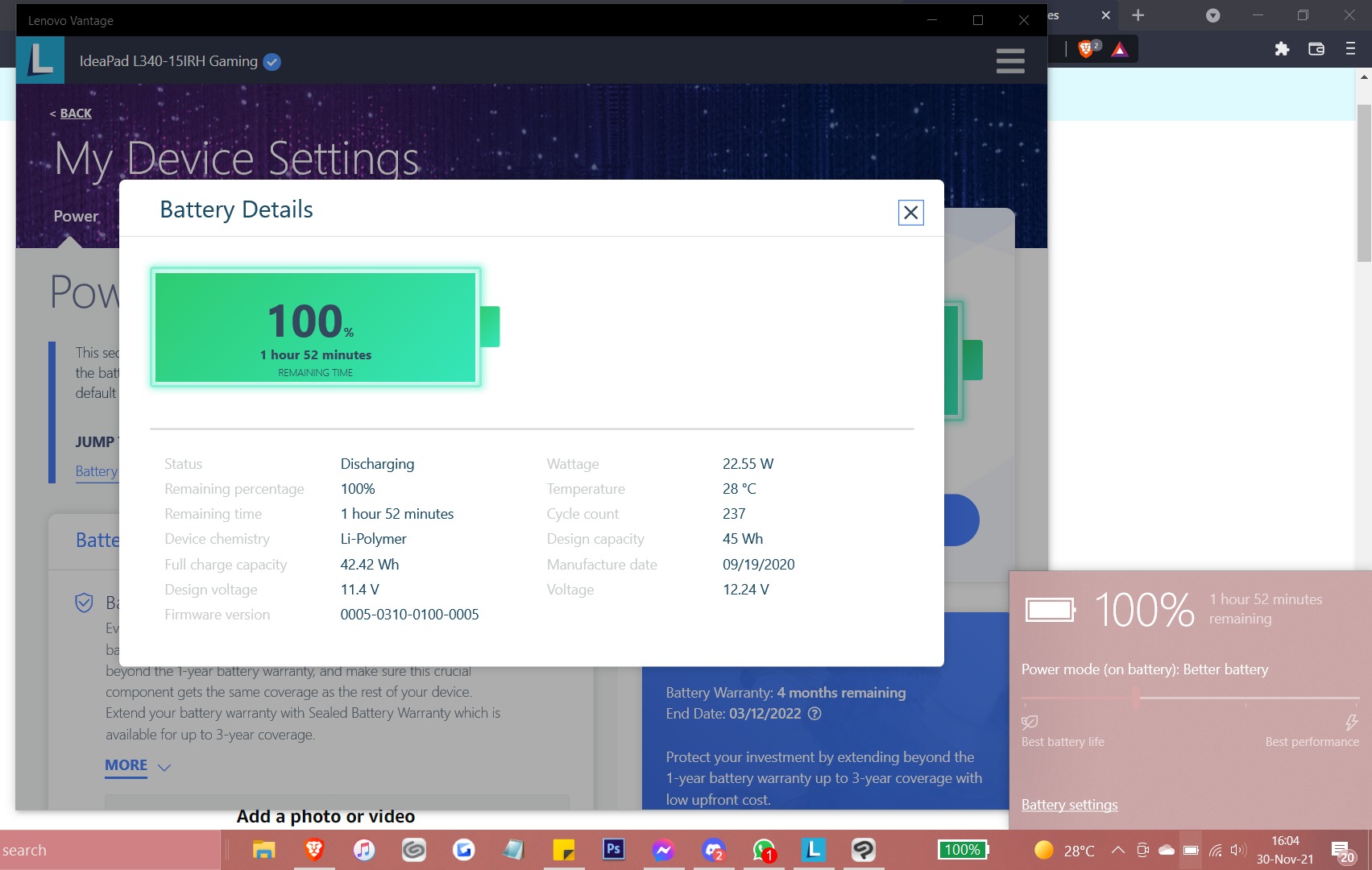Screen dimensions: 1372x870
Task: Click the verified badge beside IdeaPad L340-15IRH Gaming
Action: pos(272,61)
